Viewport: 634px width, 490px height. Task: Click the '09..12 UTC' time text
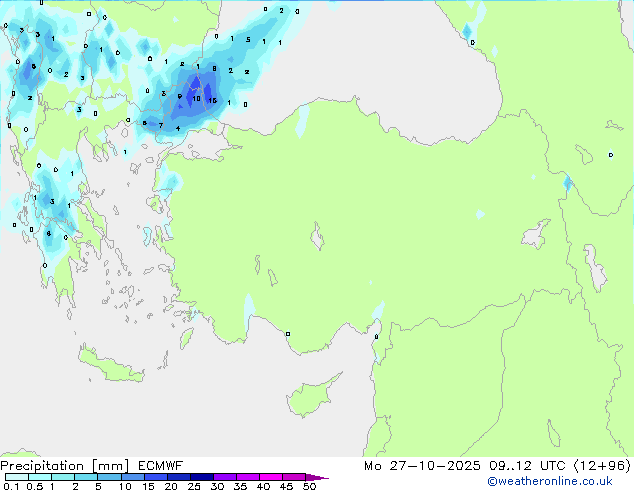point(526,466)
